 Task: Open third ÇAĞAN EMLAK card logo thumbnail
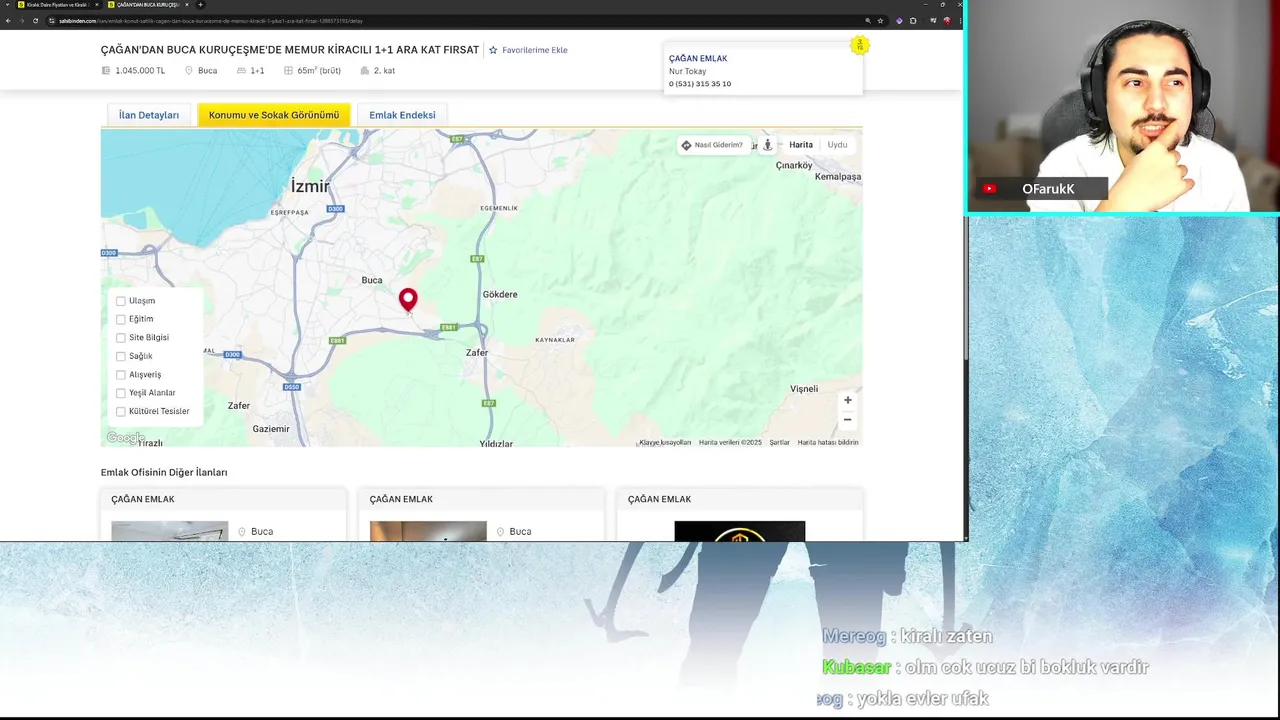[x=740, y=531]
